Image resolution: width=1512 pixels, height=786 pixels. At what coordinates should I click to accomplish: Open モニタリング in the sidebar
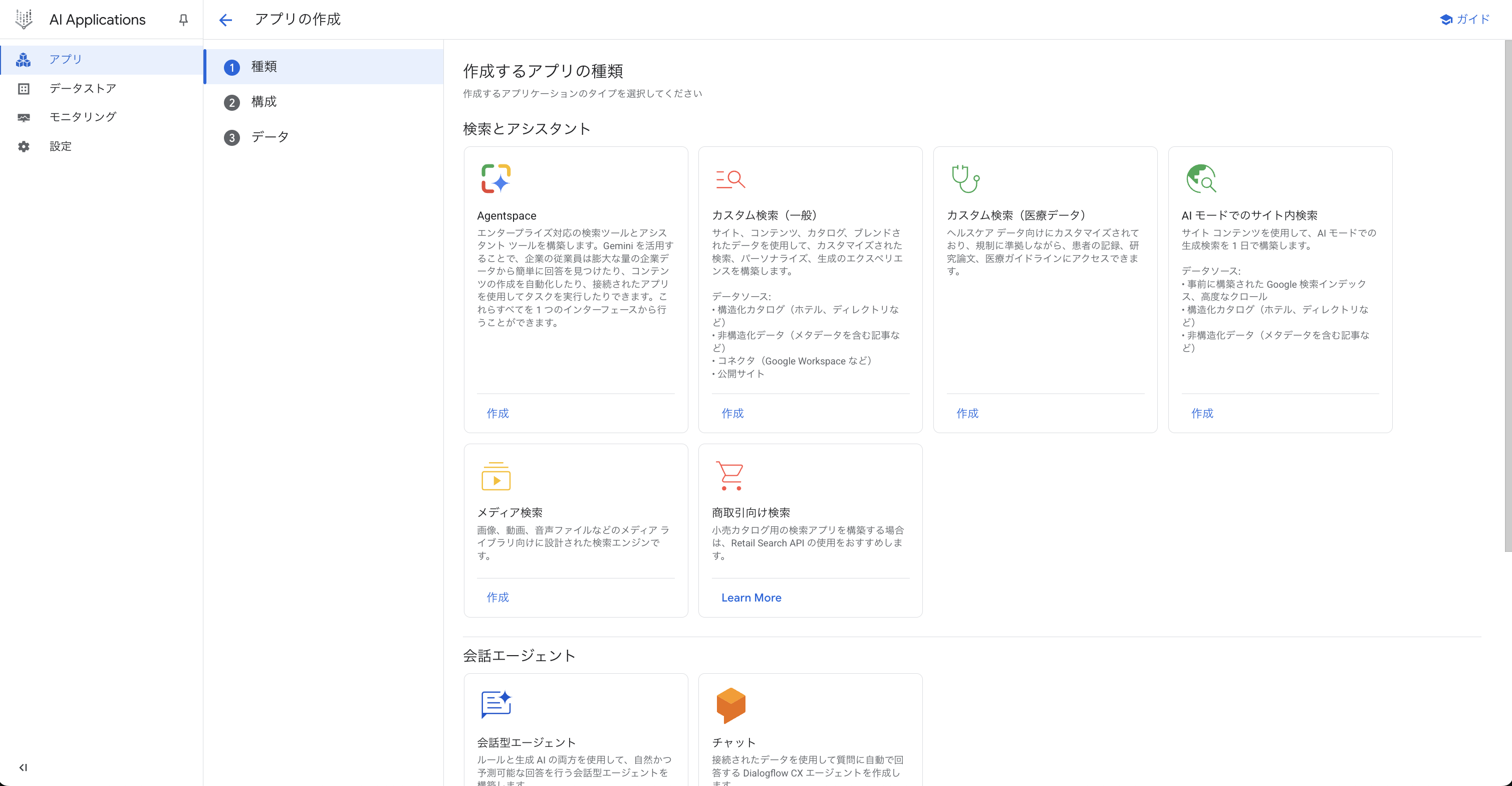[83, 117]
